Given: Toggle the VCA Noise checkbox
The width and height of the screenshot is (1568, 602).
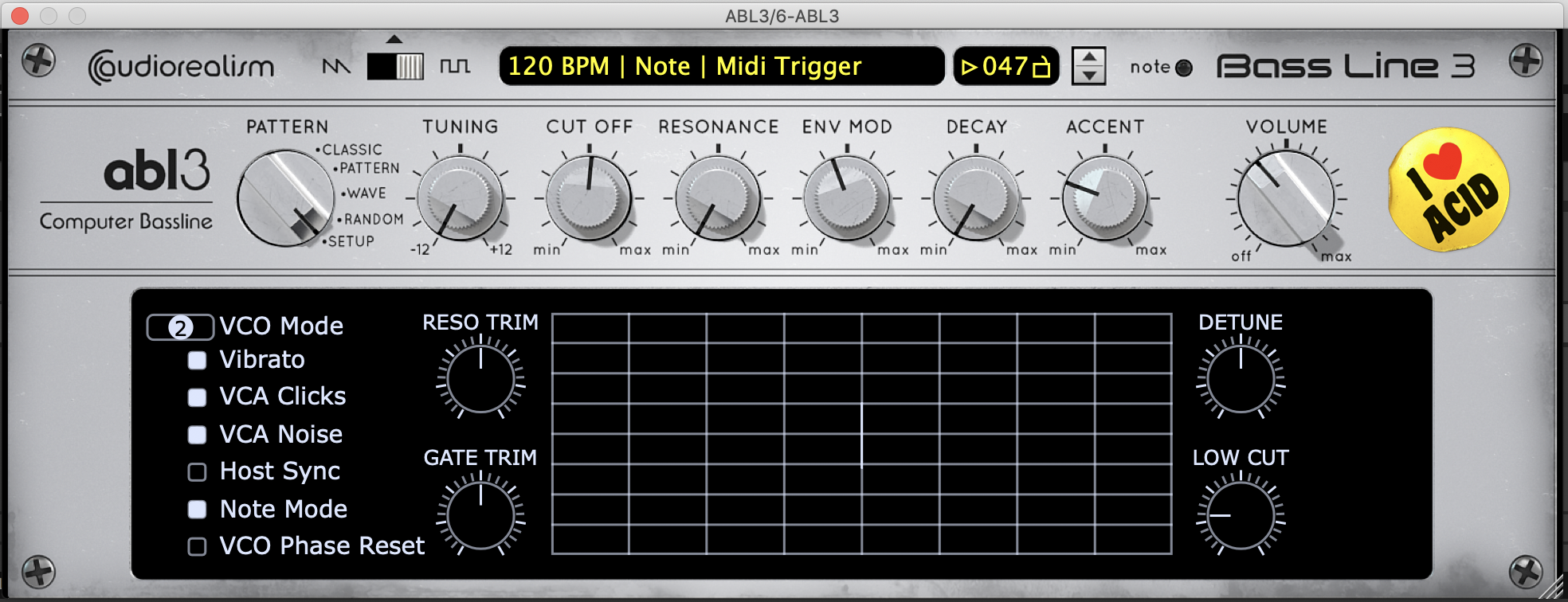Looking at the screenshot, I should coord(197,435).
